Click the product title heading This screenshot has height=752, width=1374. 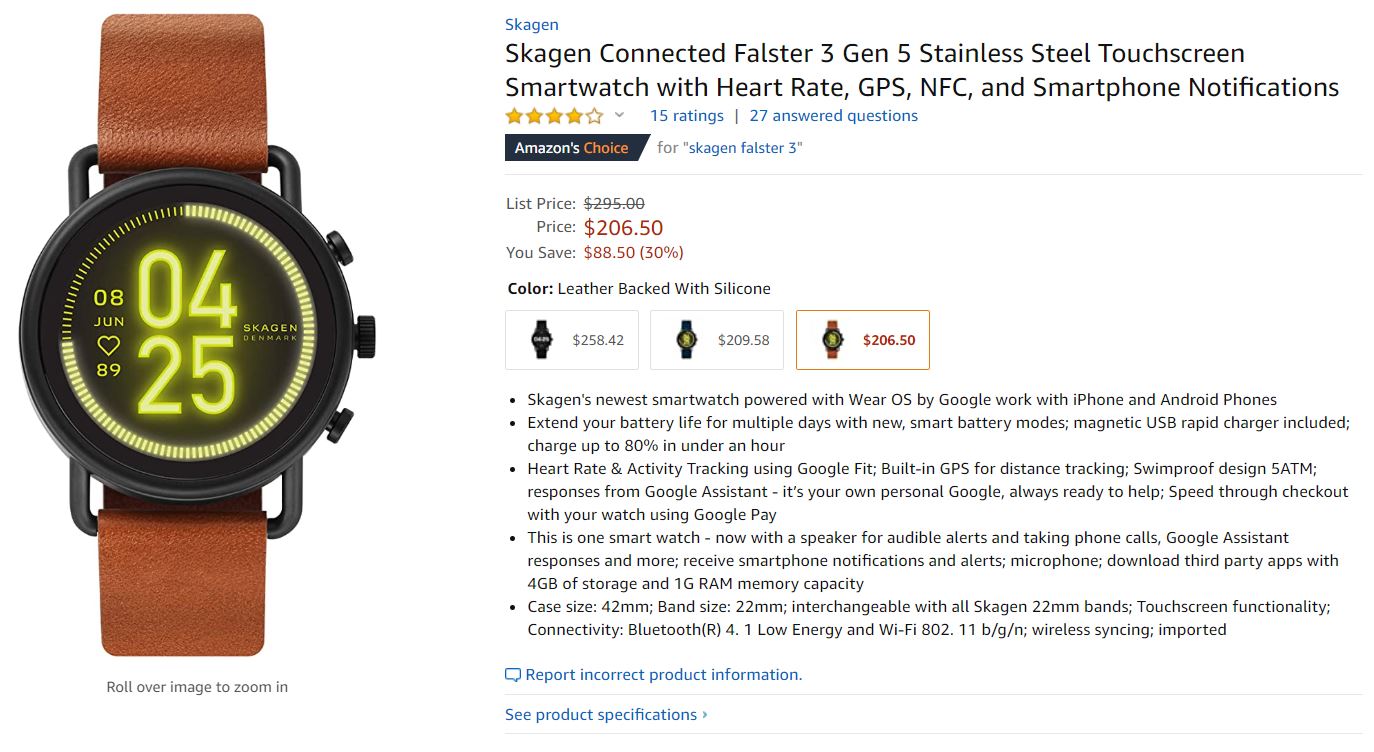tap(921, 70)
